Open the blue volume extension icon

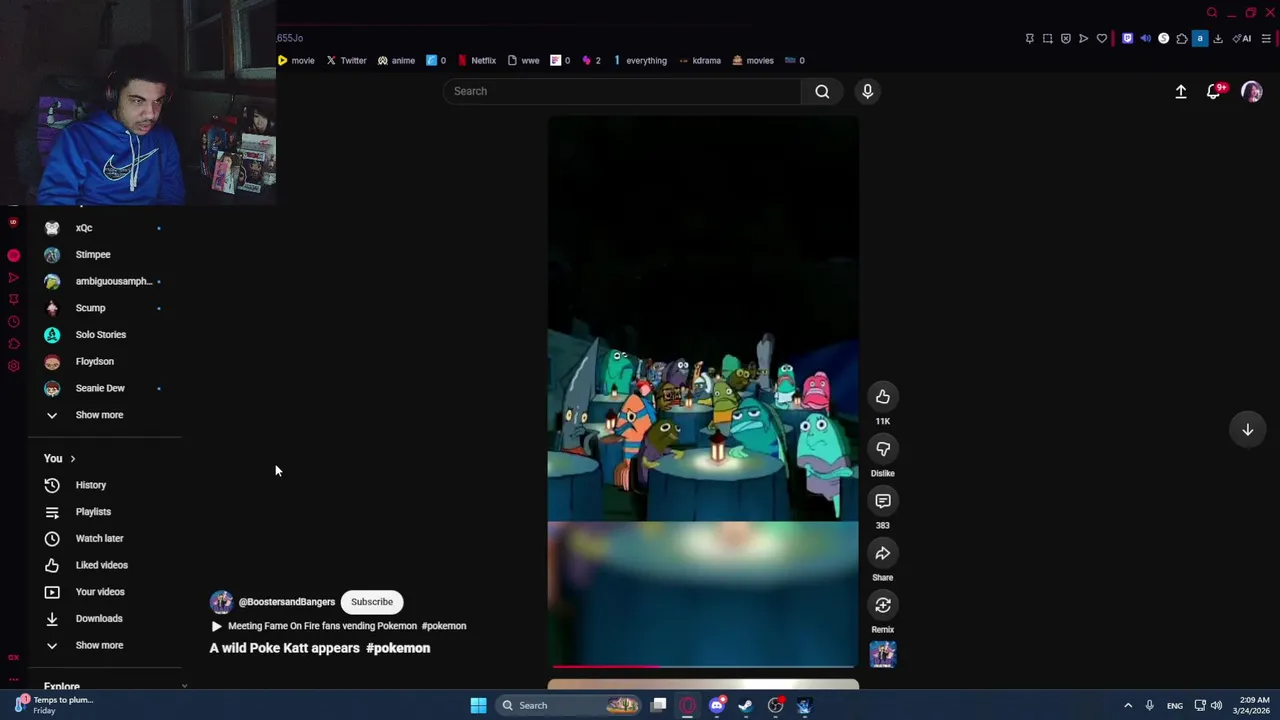[x=1146, y=38]
